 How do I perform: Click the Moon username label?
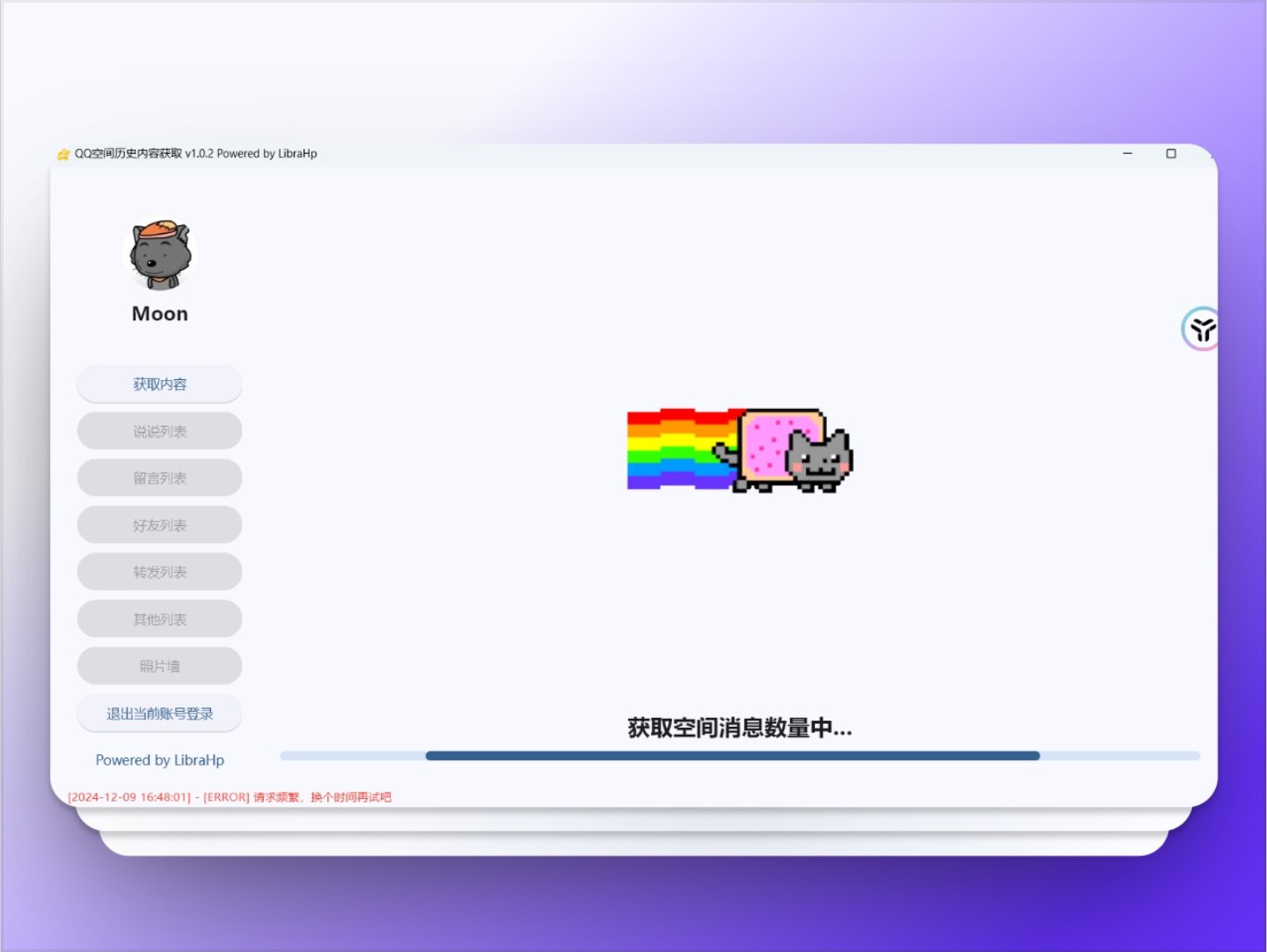(159, 314)
